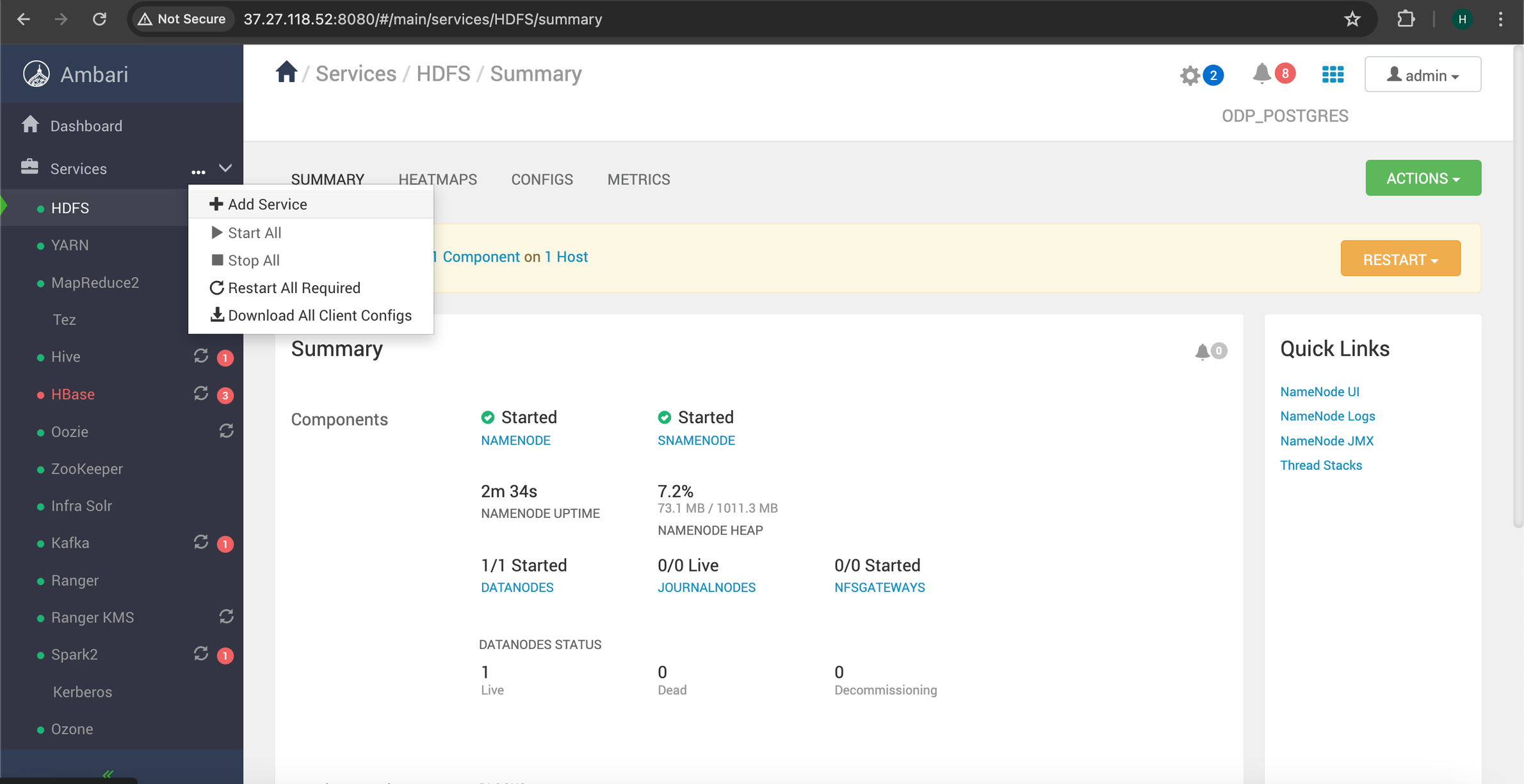This screenshot has height=784, width=1524.
Task: Open Chrome three-dot menu
Action: point(1500,19)
